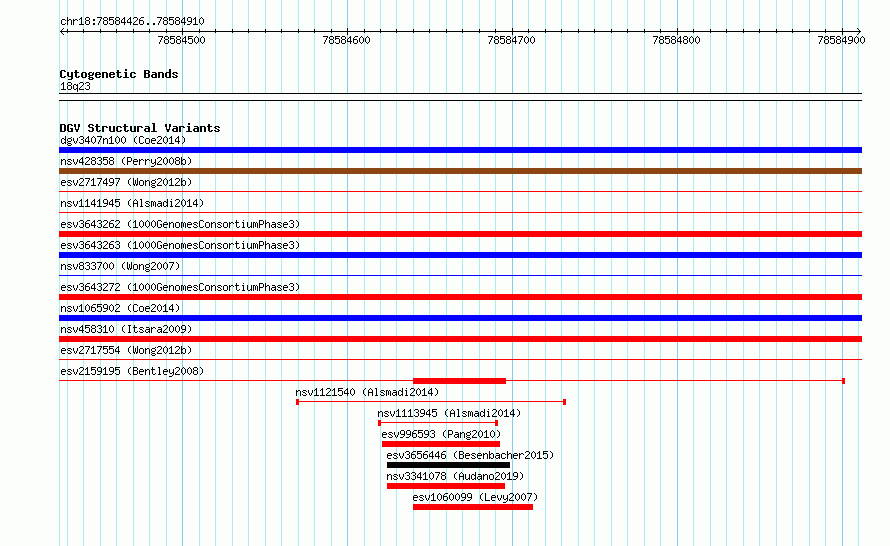Click the nsv1121540 (Alsmadi2014) label

click(367, 392)
